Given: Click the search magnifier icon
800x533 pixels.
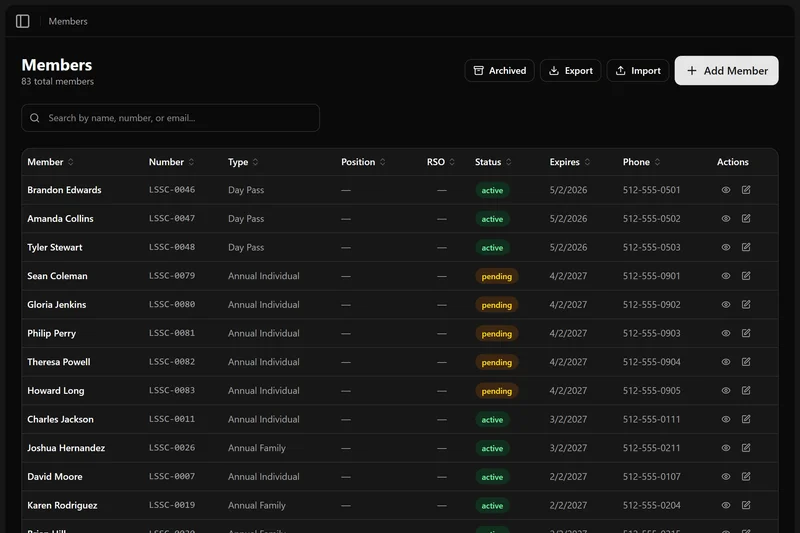Looking at the screenshot, I should (x=35, y=118).
